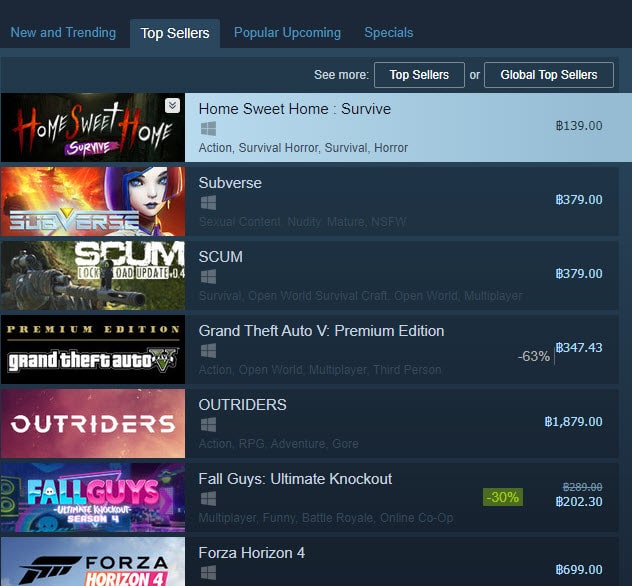Click the Windows icon under Grand Theft Auto V

tap(208, 351)
